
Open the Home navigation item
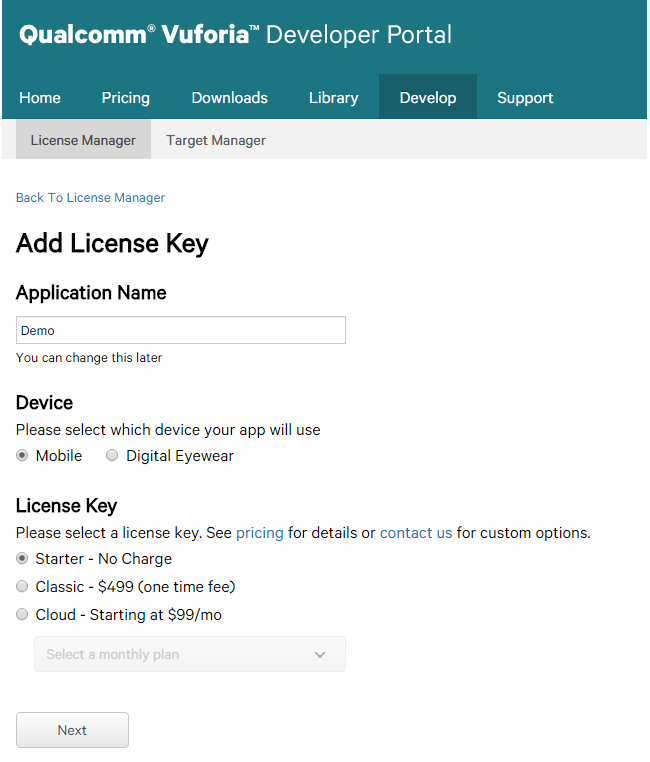(40, 98)
